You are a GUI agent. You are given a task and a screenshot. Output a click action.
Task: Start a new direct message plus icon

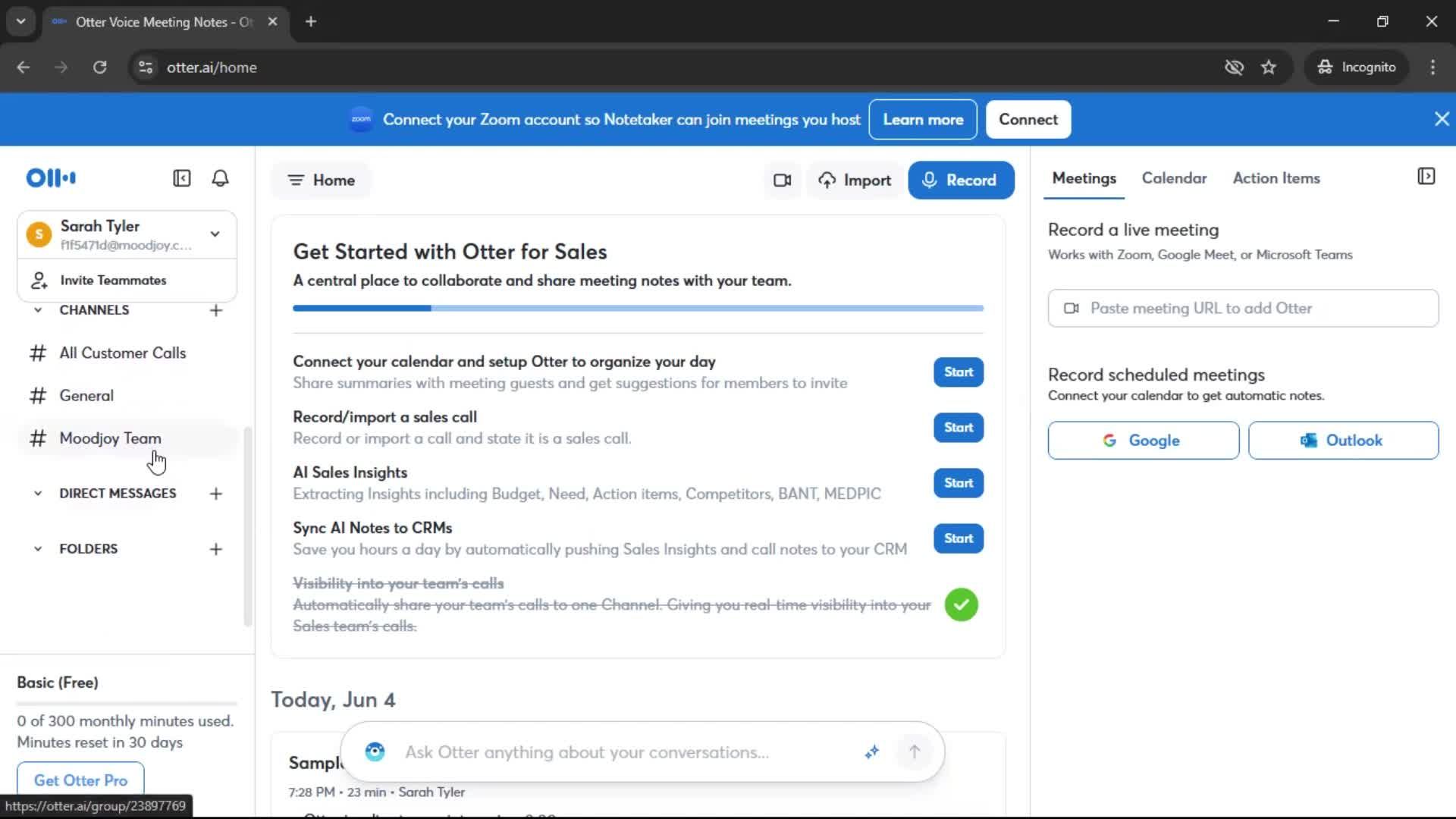point(216,494)
